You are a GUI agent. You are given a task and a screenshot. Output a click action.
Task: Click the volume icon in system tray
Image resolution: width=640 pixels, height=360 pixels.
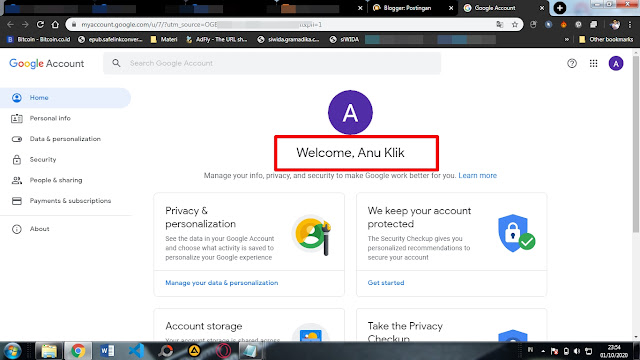pos(577,351)
